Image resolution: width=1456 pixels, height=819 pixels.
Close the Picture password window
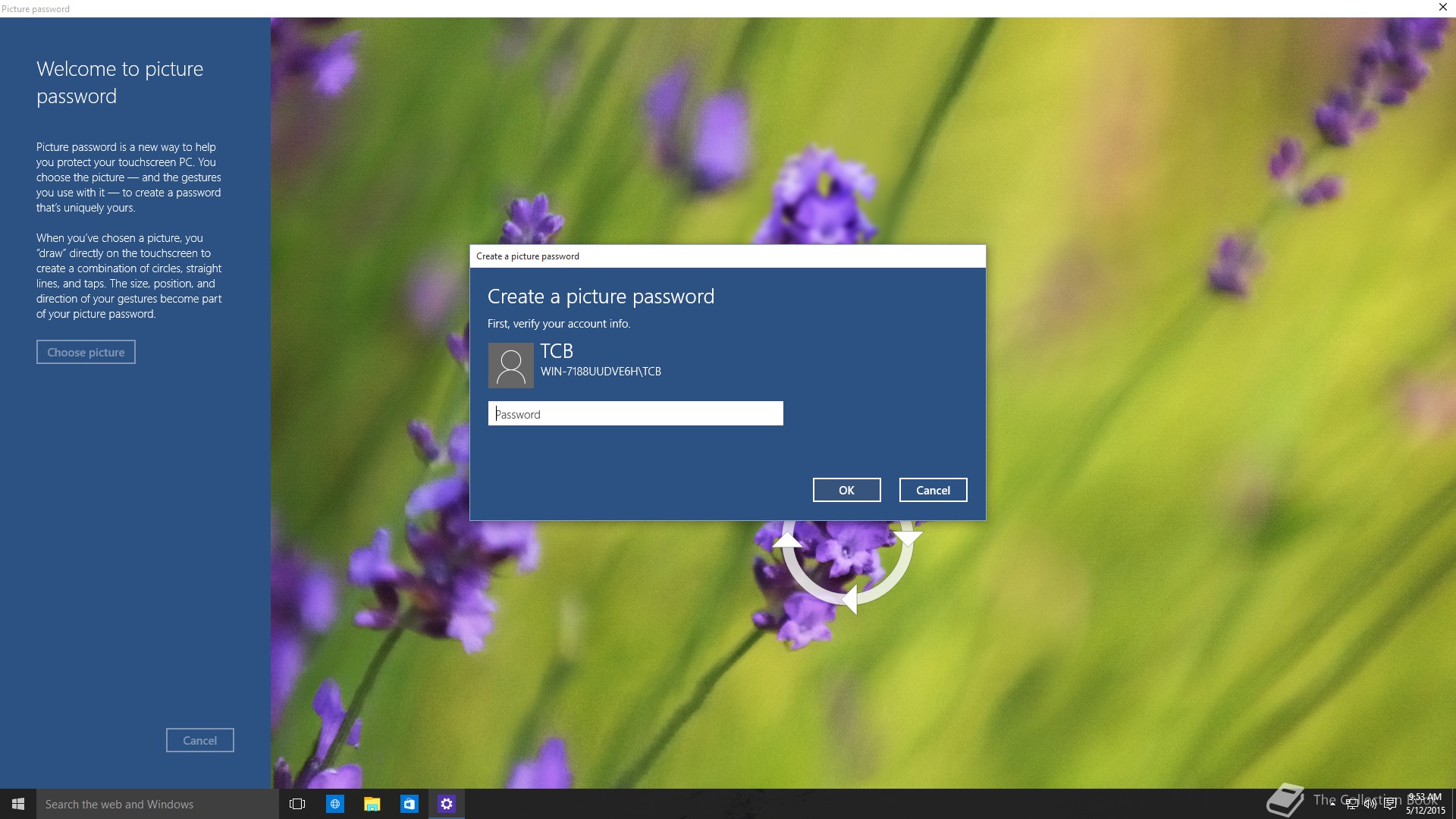coord(1442,8)
